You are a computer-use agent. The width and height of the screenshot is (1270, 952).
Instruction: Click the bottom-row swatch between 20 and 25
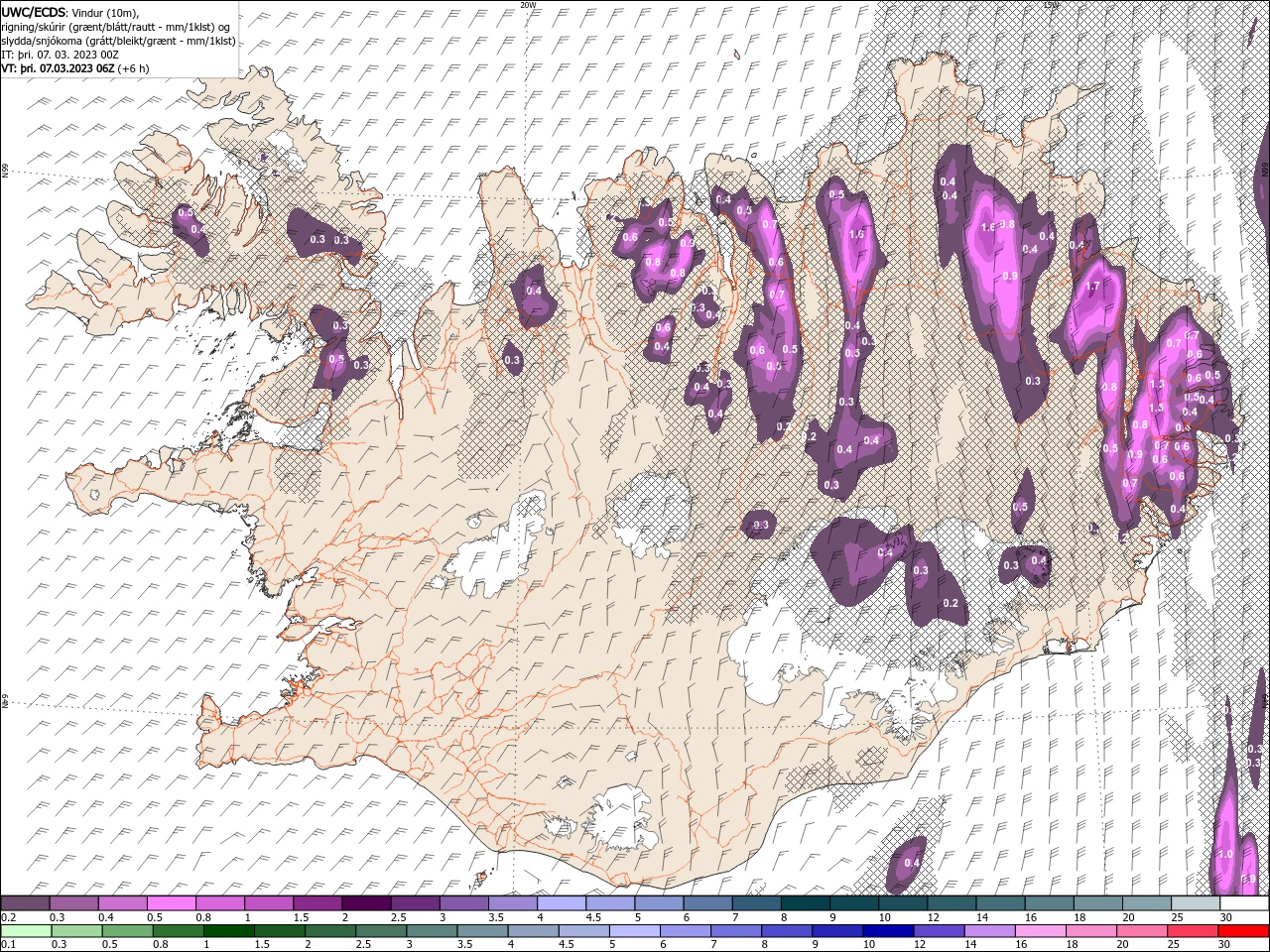click(1144, 931)
